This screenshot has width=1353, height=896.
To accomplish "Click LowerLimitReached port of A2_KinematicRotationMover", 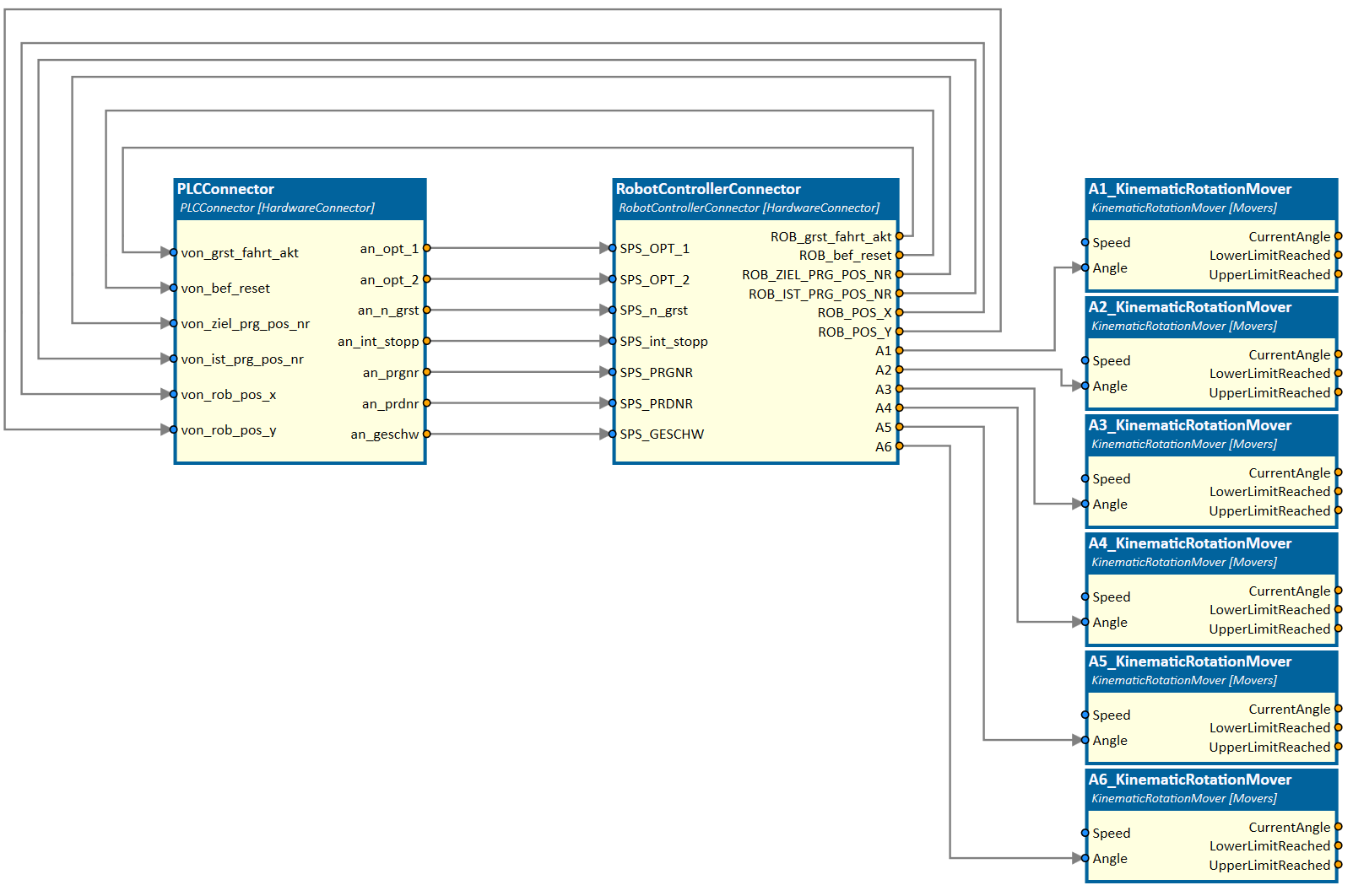I will [1338, 373].
